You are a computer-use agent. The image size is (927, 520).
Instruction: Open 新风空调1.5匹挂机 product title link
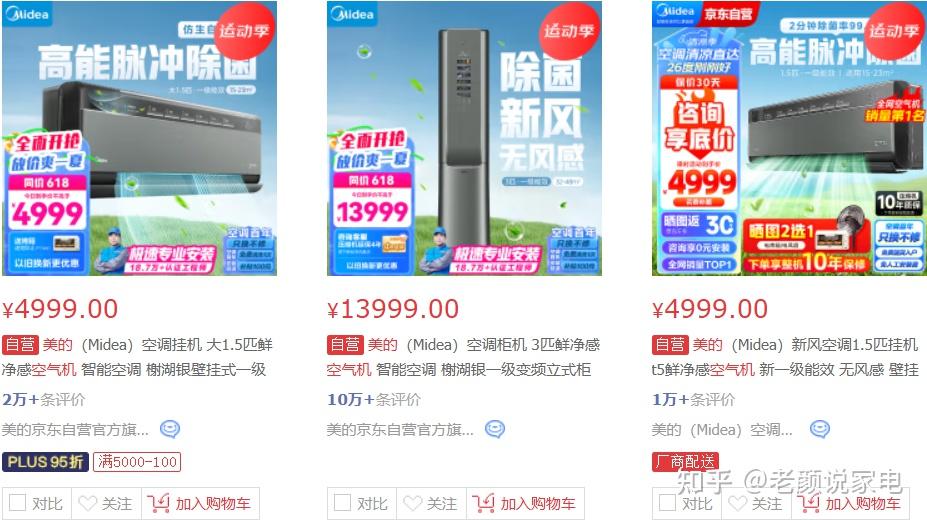point(785,357)
